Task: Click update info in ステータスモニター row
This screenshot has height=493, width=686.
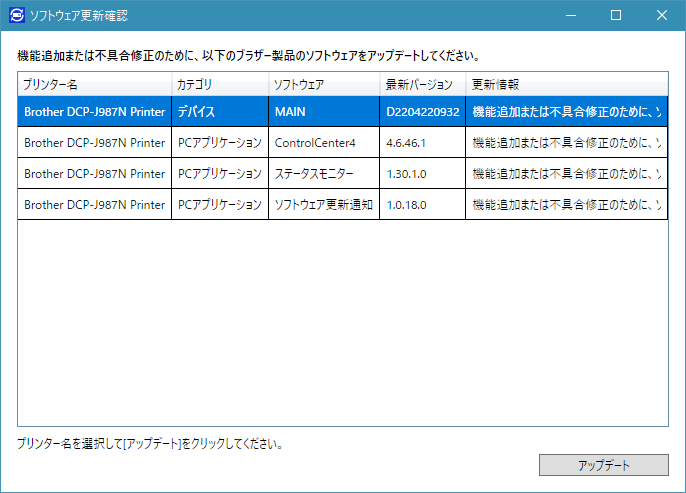Action: tap(567, 174)
